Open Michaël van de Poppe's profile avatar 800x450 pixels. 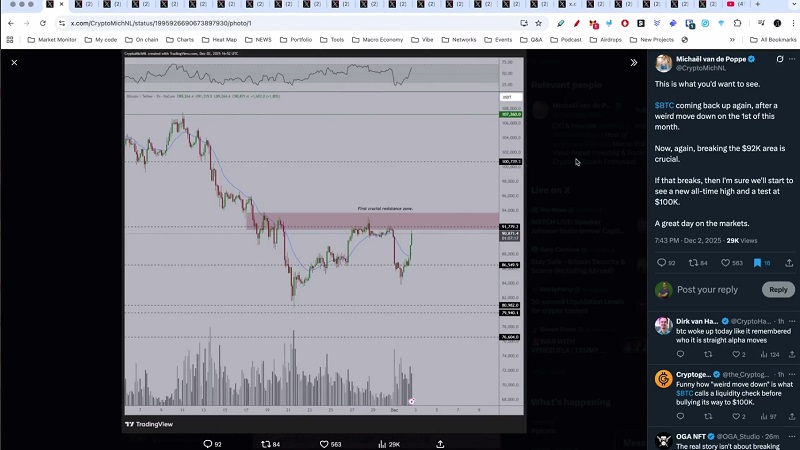[663, 63]
